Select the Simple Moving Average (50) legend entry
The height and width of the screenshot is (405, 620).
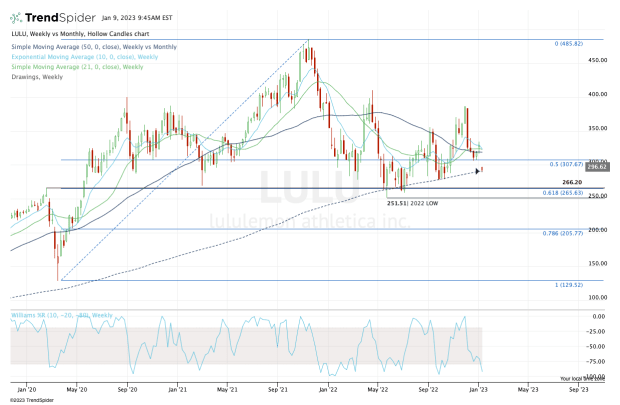[94, 47]
